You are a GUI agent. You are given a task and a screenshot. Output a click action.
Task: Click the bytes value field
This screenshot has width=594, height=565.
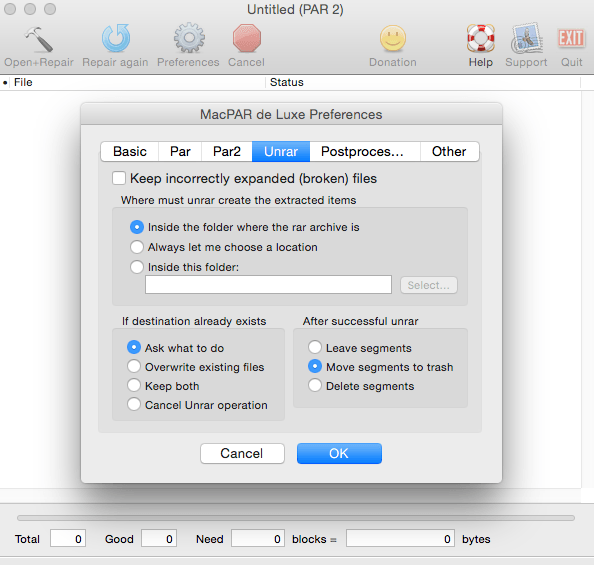(x=400, y=538)
